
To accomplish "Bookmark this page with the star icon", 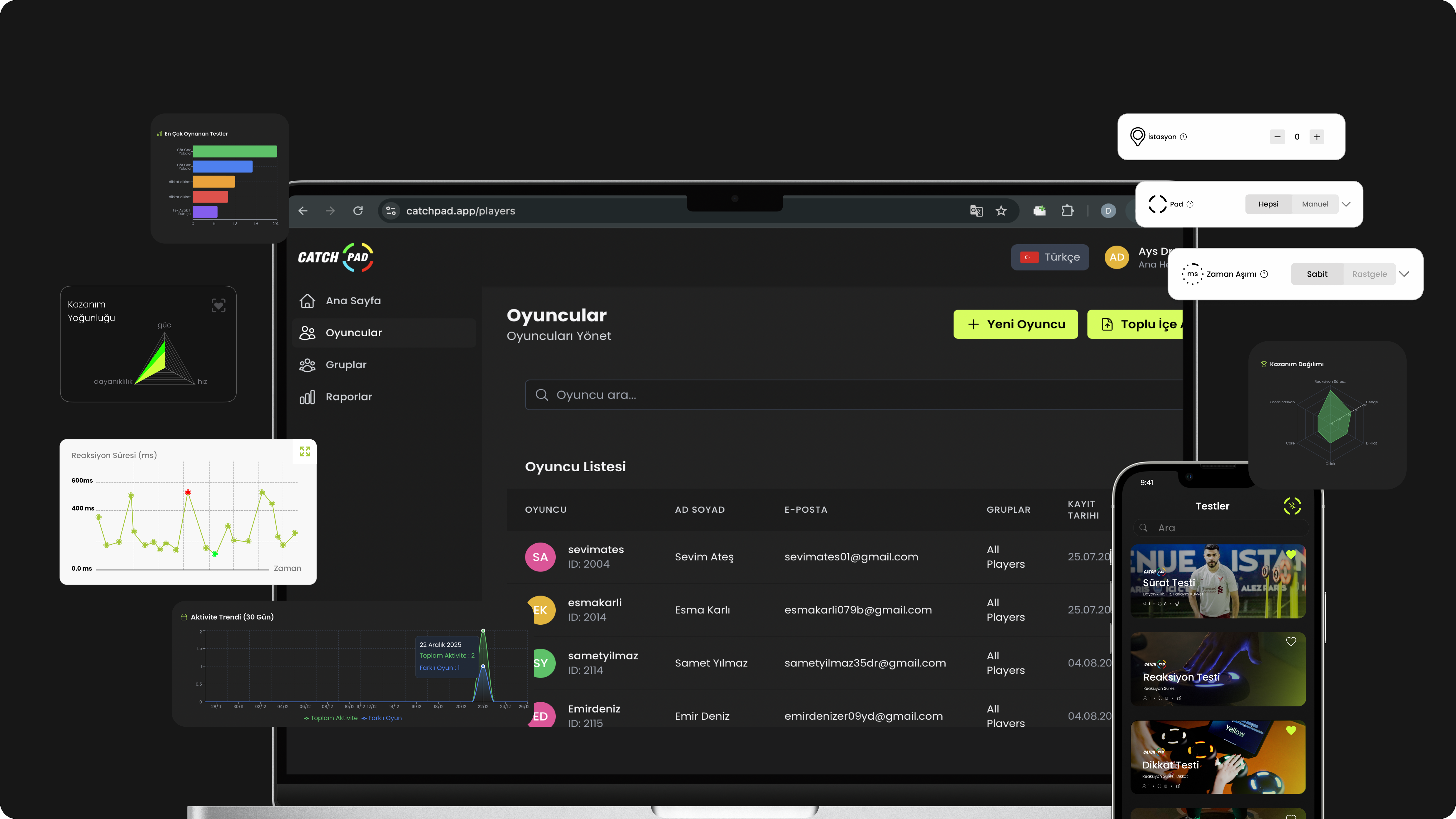I will pyautogui.click(x=1001, y=211).
